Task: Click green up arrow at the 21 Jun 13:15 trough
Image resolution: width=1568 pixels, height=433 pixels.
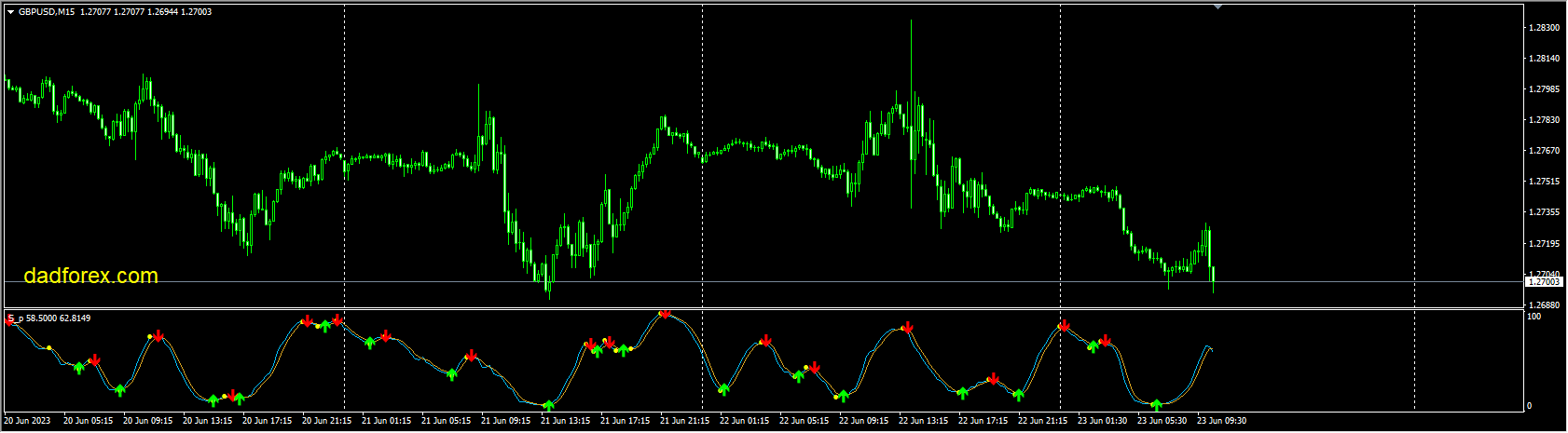Action: point(548,405)
